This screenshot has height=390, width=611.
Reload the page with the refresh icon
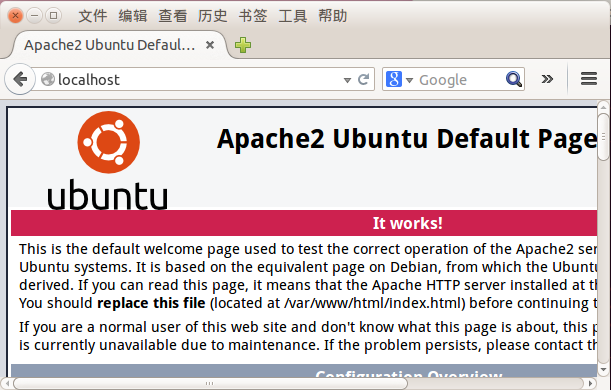click(x=363, y=79)
